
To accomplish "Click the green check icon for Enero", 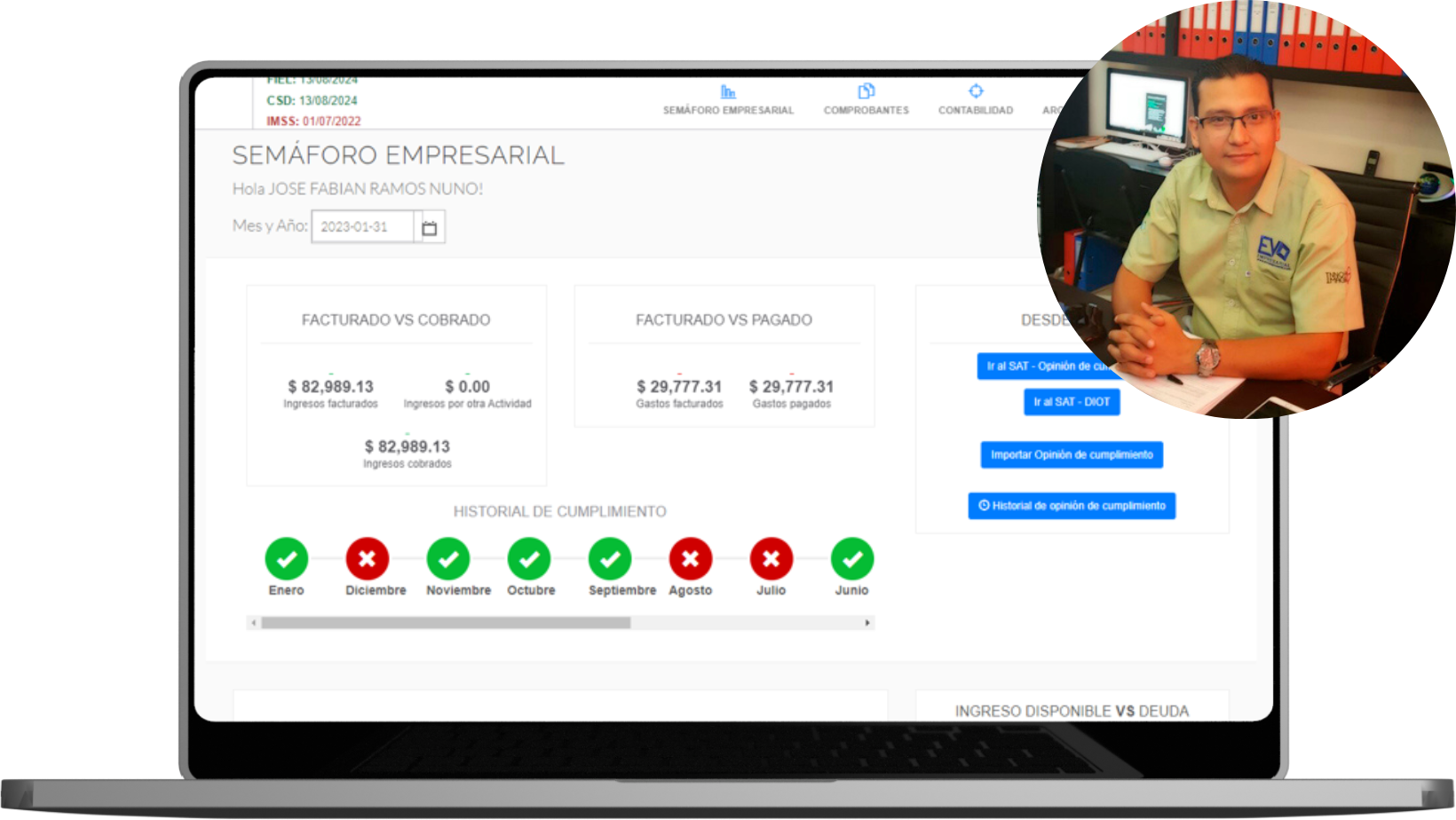I will point(287,559).
